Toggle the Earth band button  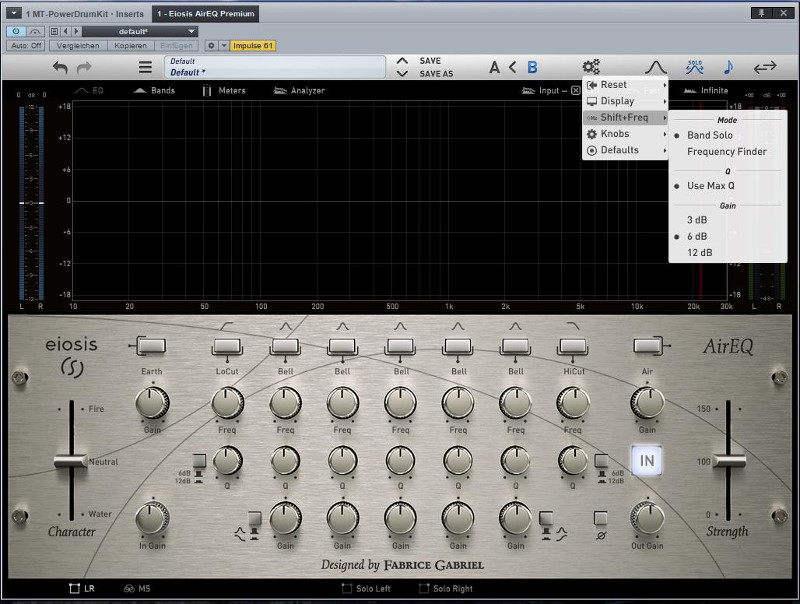tap(151, 346)
